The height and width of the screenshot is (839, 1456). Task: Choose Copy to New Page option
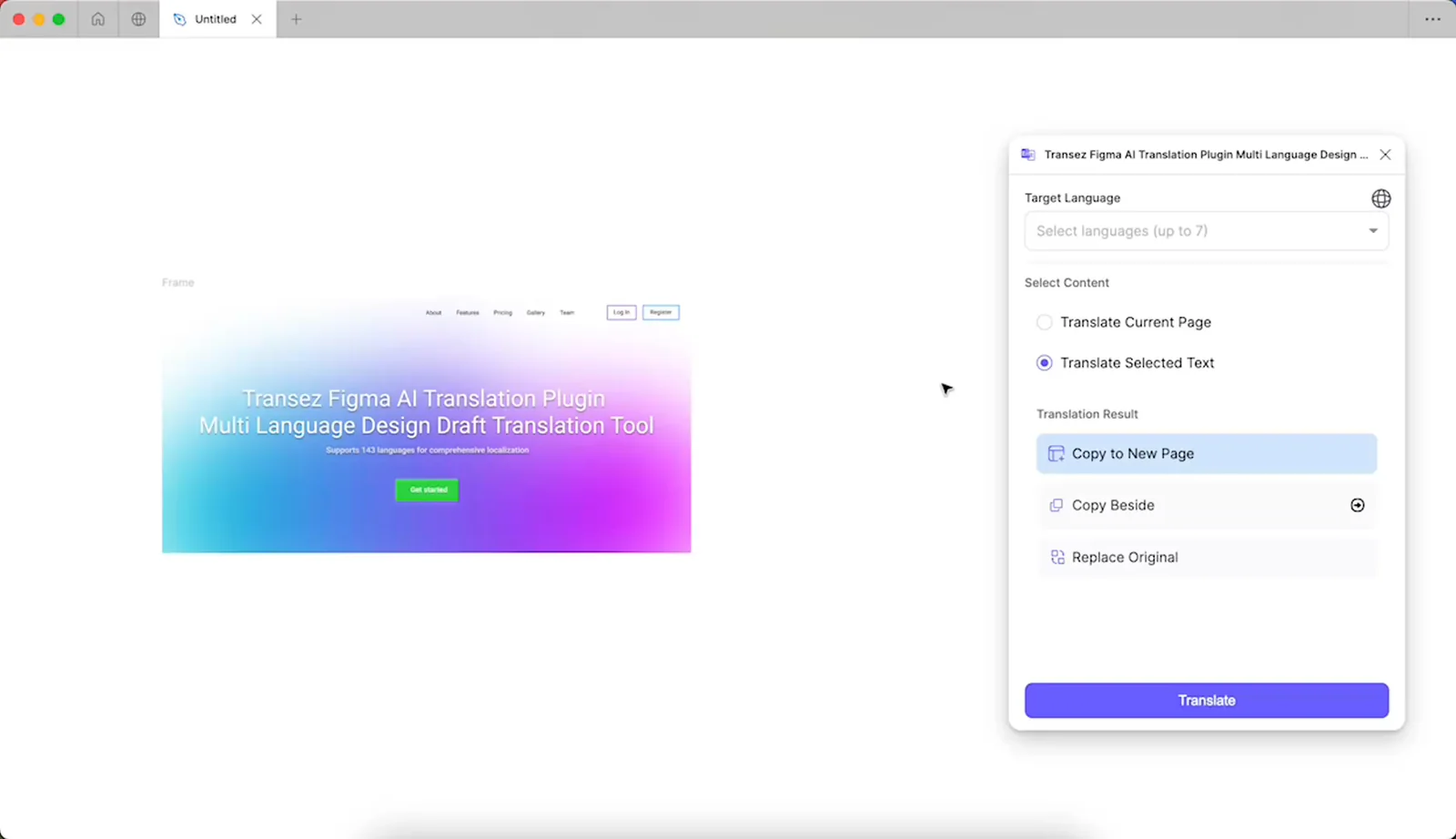click(1207, 453)
